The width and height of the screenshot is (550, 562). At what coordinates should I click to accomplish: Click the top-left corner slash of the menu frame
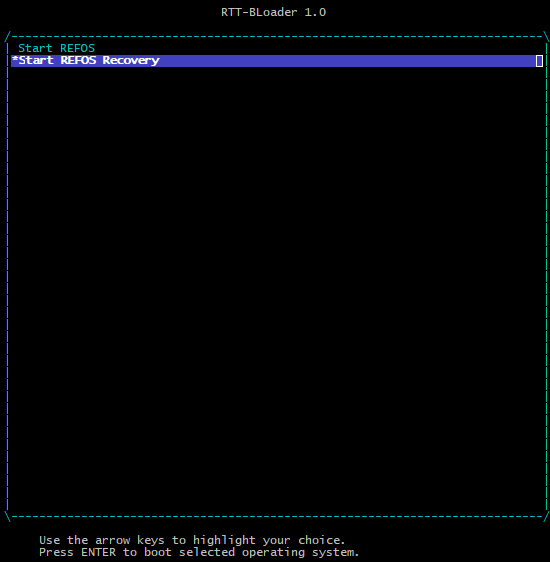[8, 37]
